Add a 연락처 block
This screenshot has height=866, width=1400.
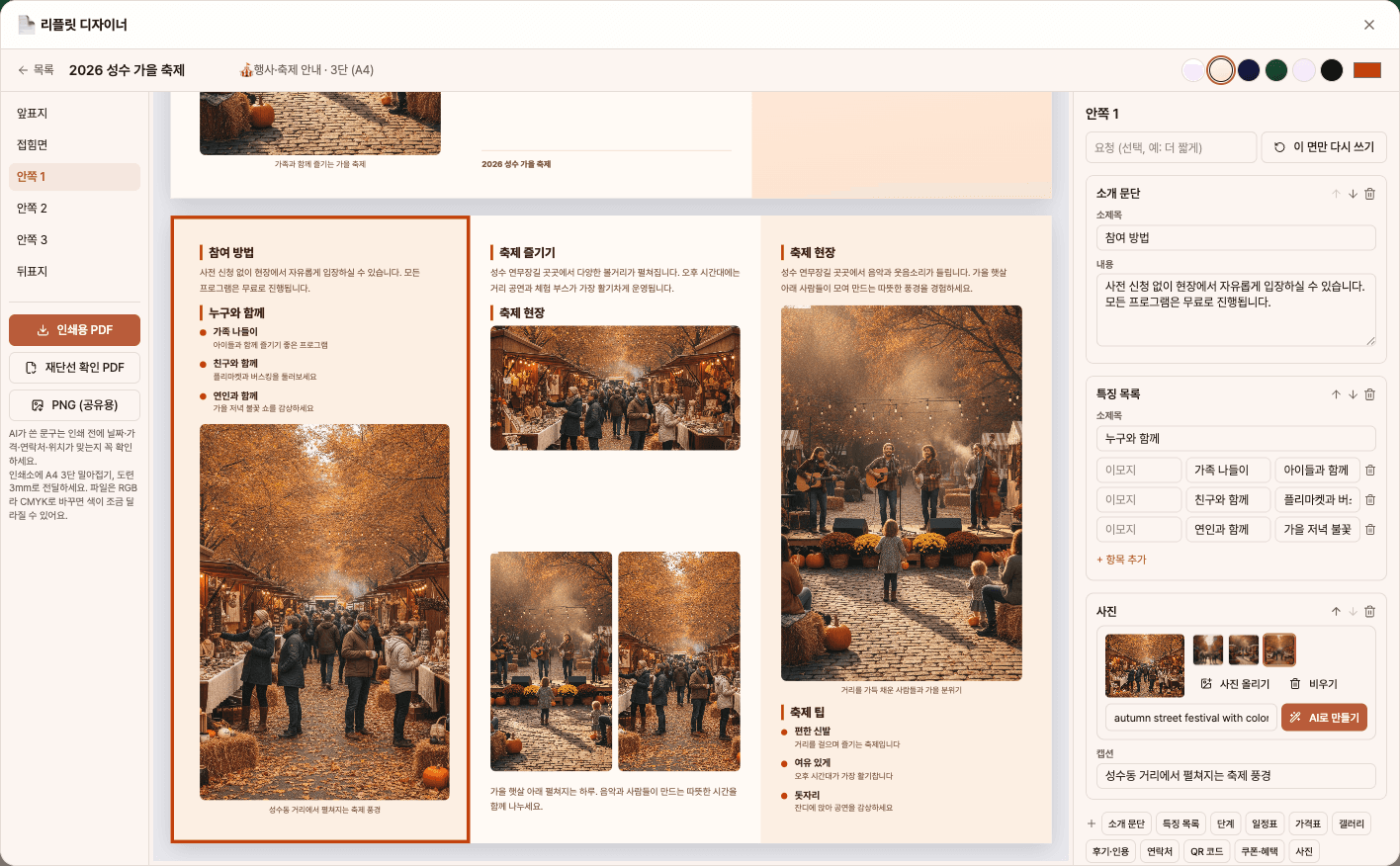(1160, 851)
